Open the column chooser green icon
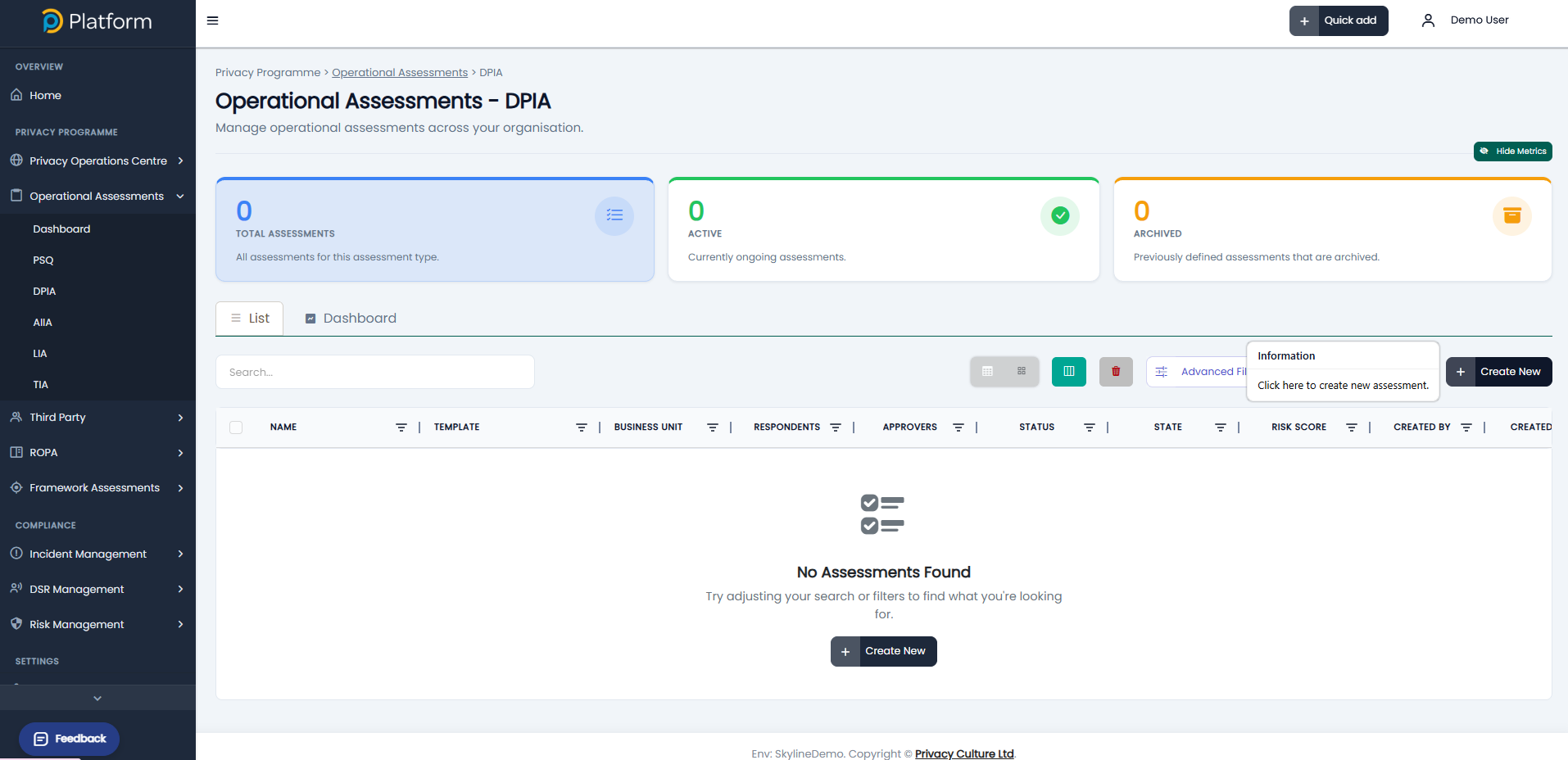This screenshot has width=1568, height=760. click(x=1069, y=372)
